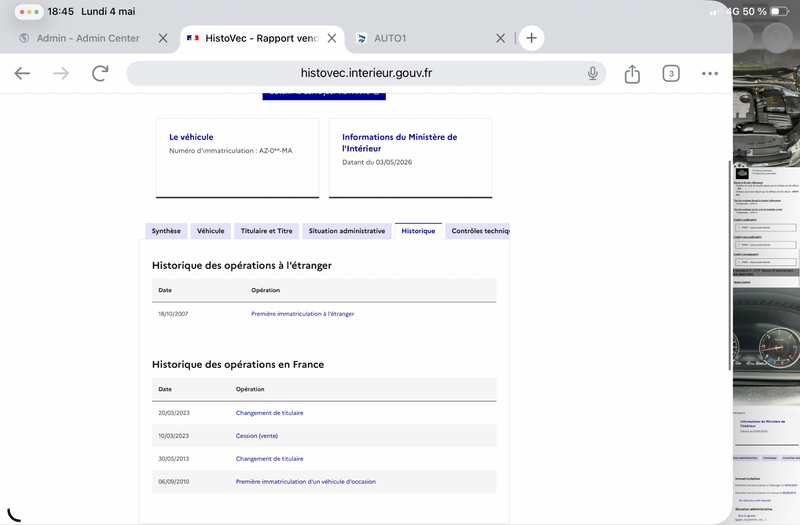Go back to the previous page

tap(22, 73)
